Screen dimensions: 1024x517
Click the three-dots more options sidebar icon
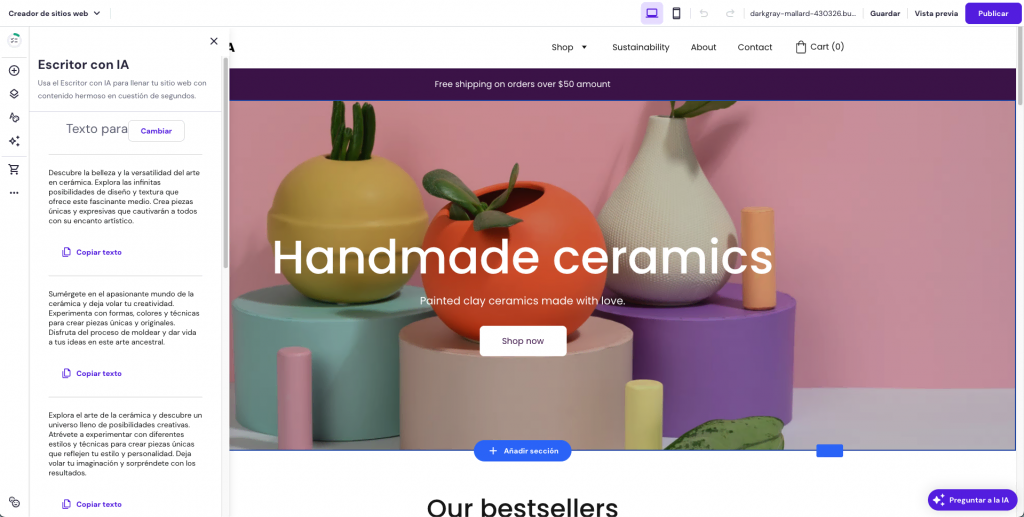pyautogui.click(x=14, y=193)
